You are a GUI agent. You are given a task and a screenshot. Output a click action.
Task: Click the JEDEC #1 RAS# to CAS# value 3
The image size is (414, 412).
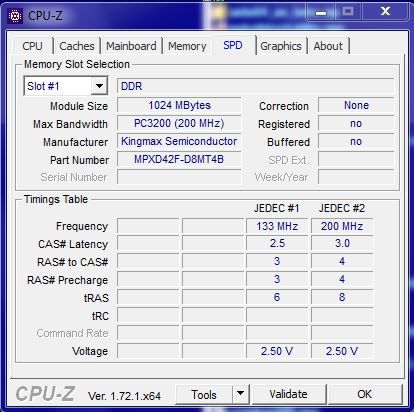tap(277, 261)
